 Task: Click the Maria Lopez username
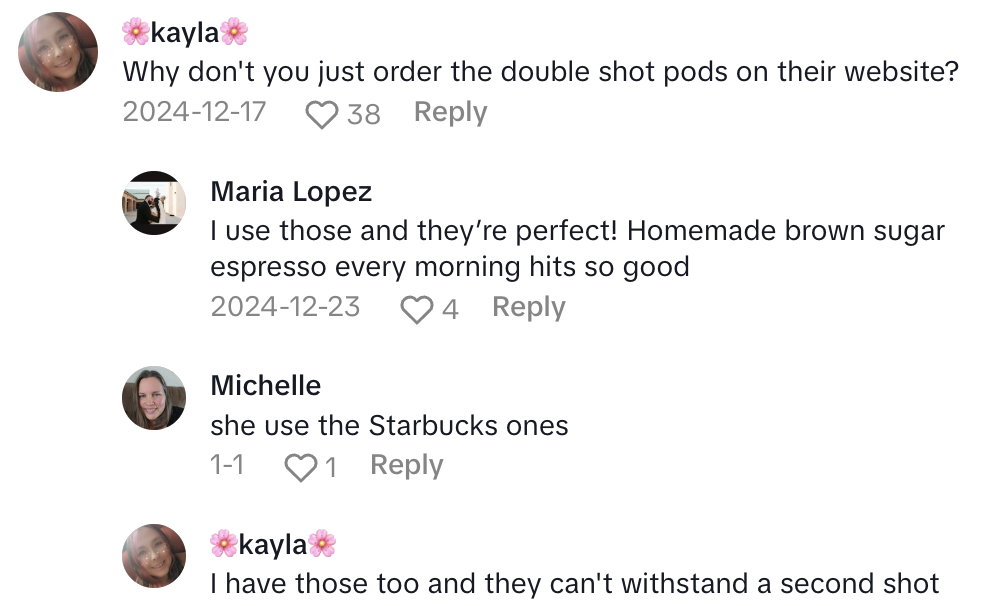point(291,191)
